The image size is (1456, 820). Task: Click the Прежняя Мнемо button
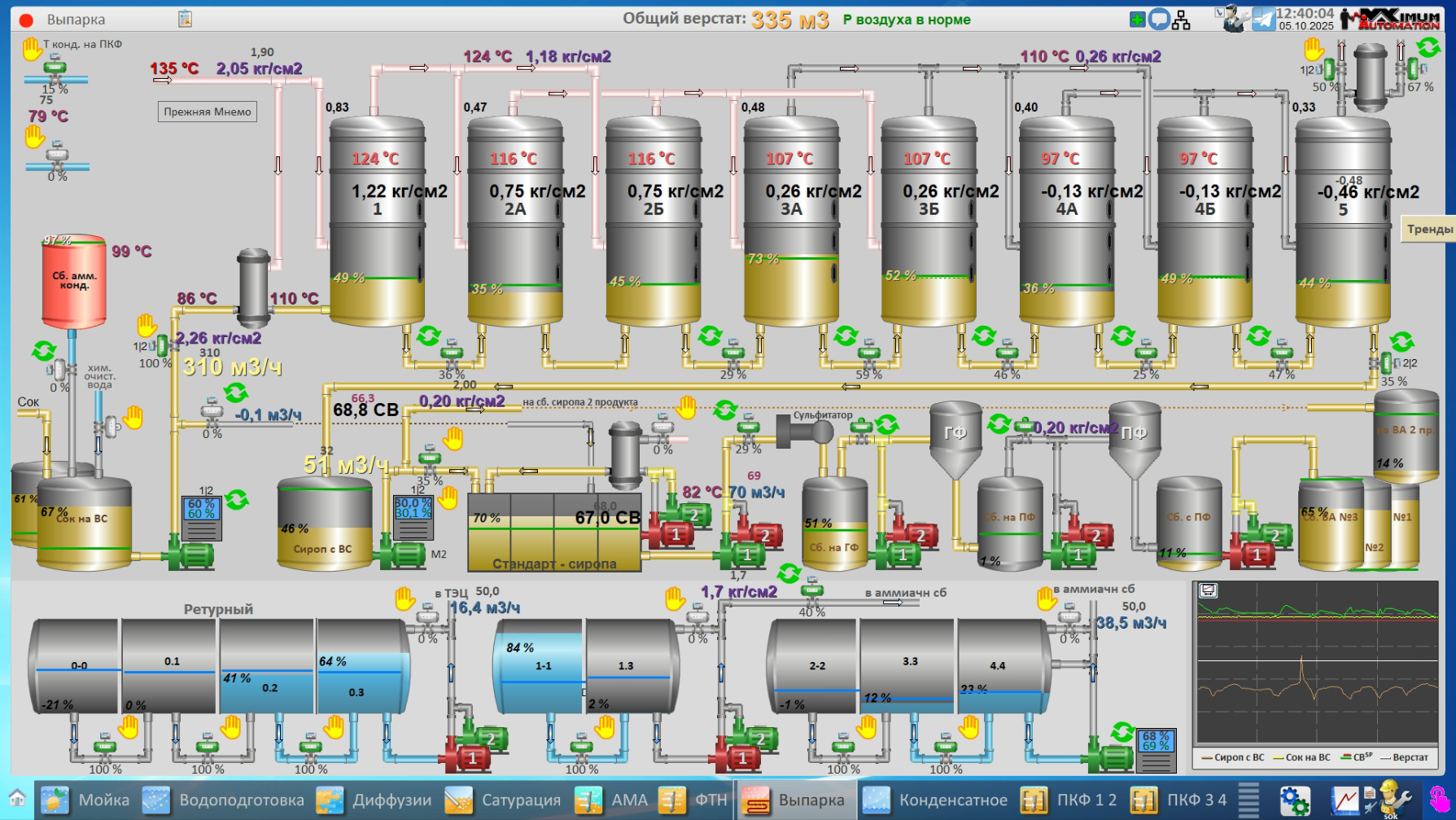pyautogui.click(x=207, y=112)
